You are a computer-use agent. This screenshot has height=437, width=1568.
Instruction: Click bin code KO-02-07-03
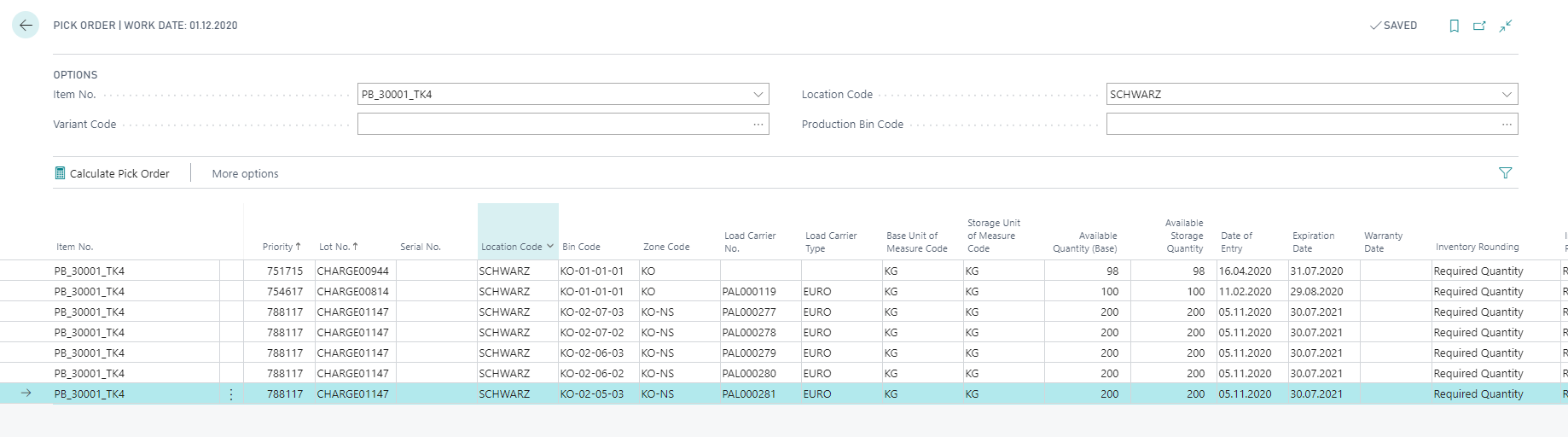click(x=592, y=312)
